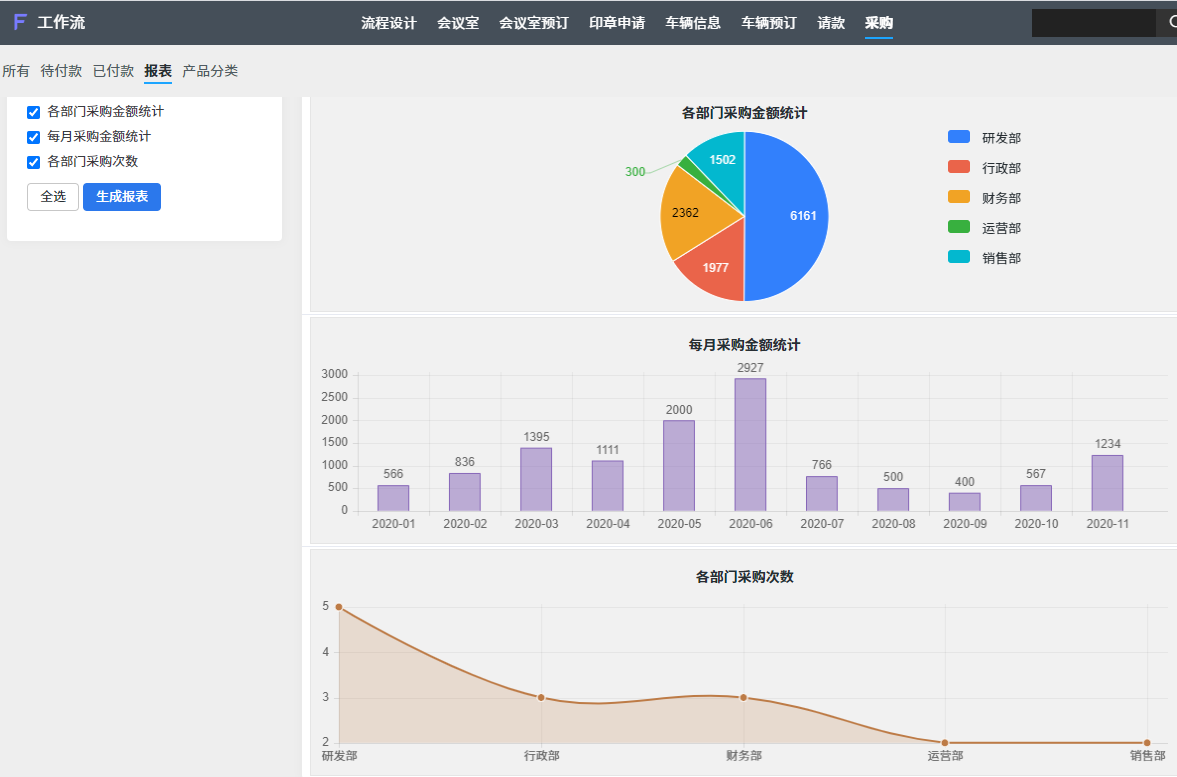Click the 2020-06 bar in monthly chart

(x=750, y=445)
